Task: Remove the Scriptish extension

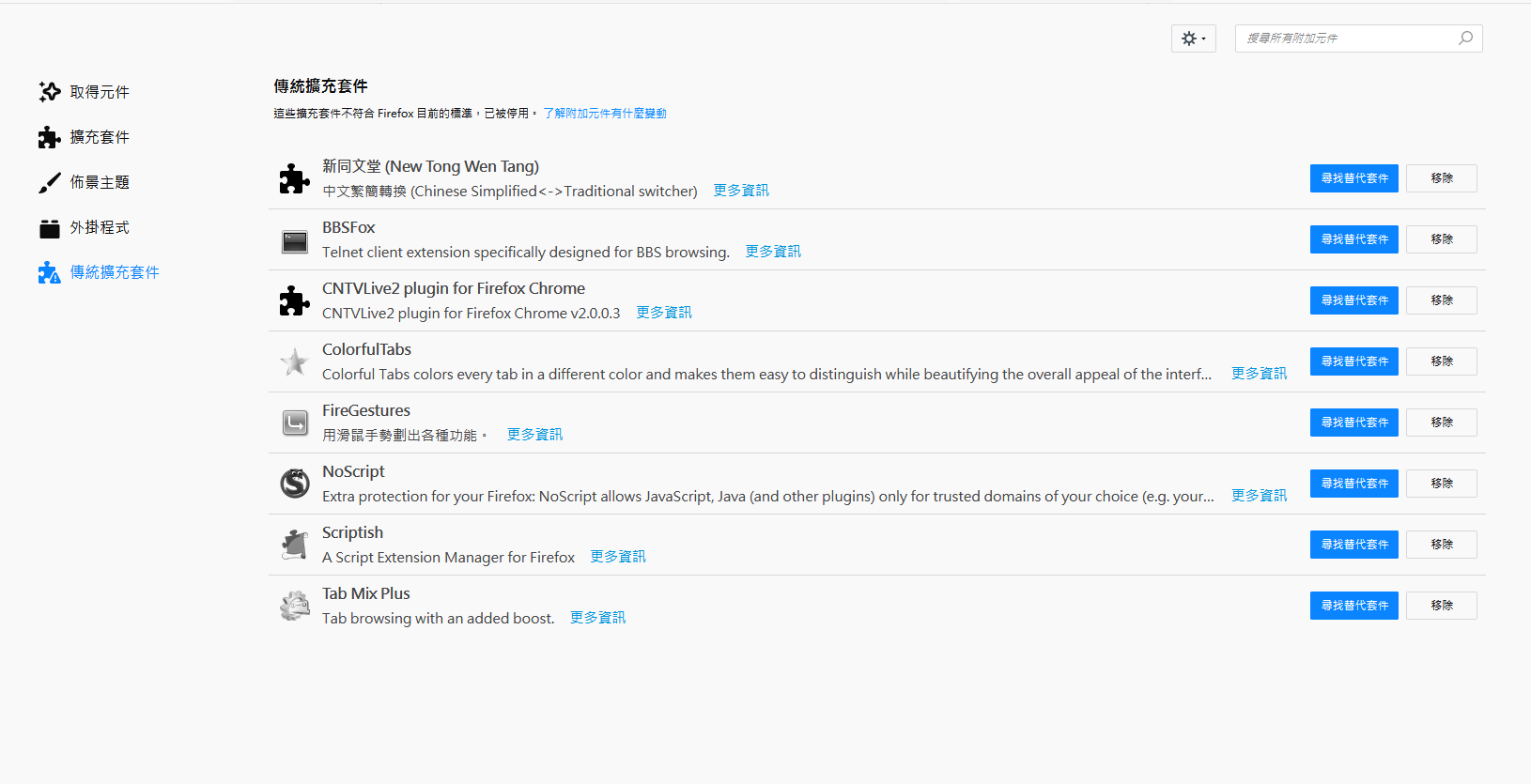Action: (x=1442, y=545)
